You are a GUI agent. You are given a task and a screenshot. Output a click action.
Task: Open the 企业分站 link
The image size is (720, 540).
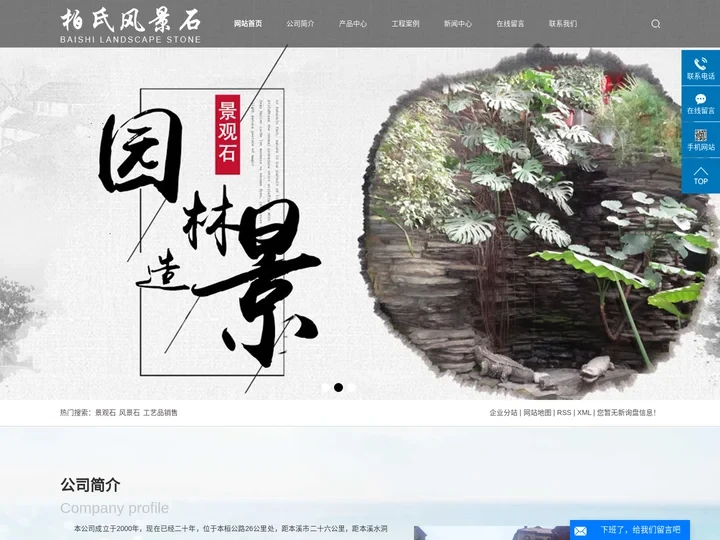pyautogui.click(x=503, y=413)
